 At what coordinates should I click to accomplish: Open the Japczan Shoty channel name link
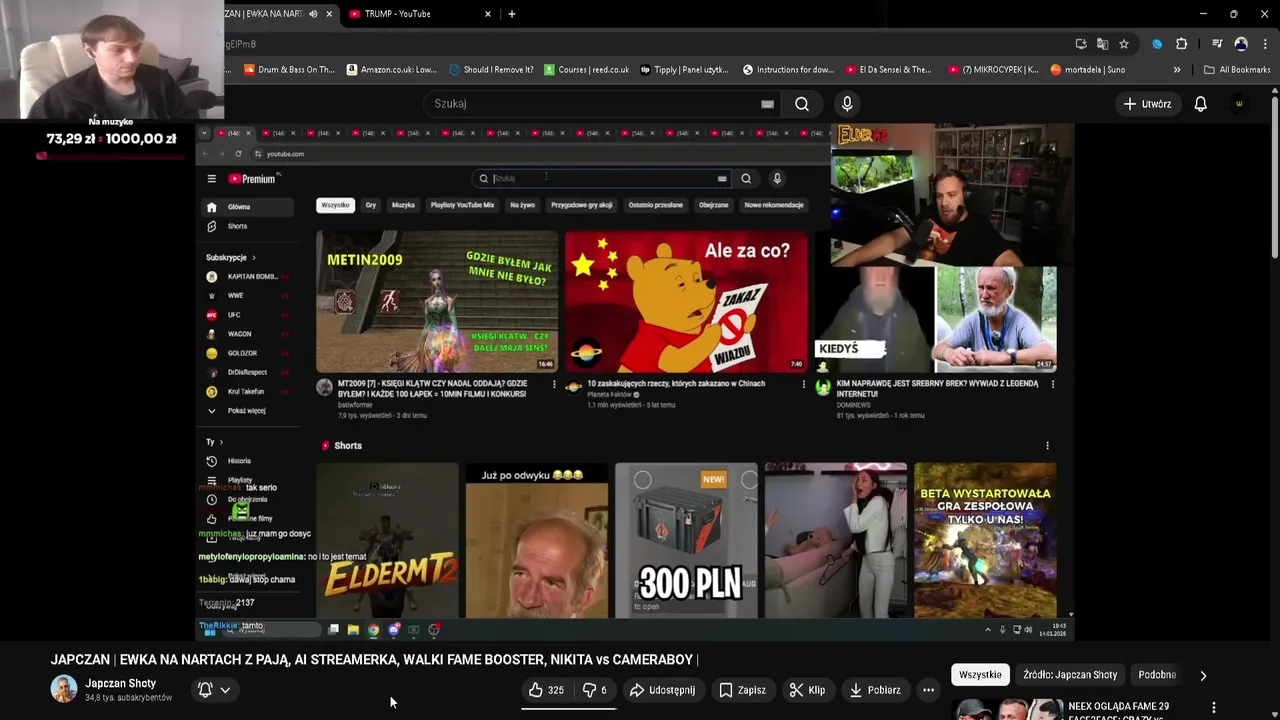click(x=121, y=683)
